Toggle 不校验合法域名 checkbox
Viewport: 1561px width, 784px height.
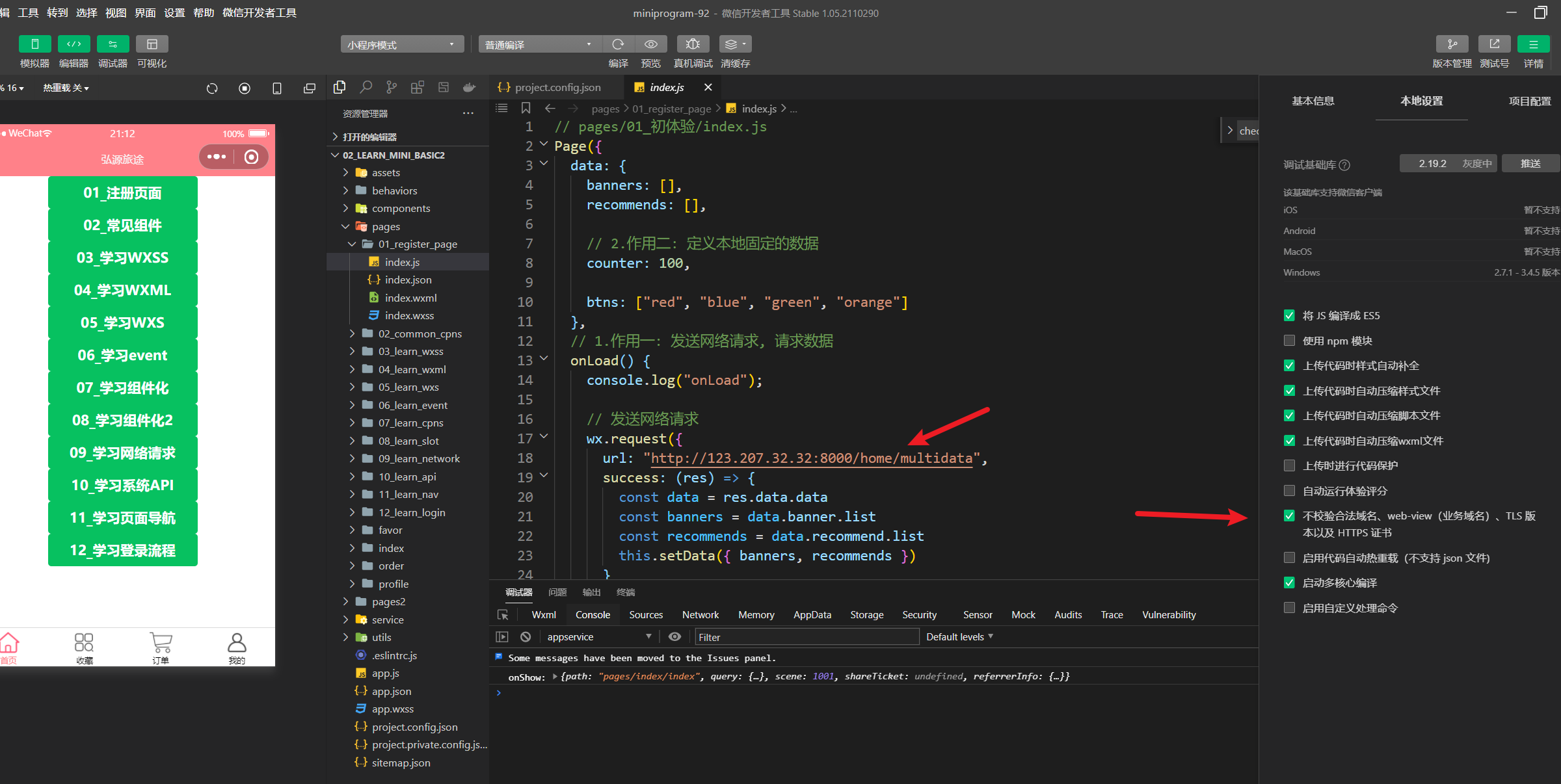point(1289,516)
